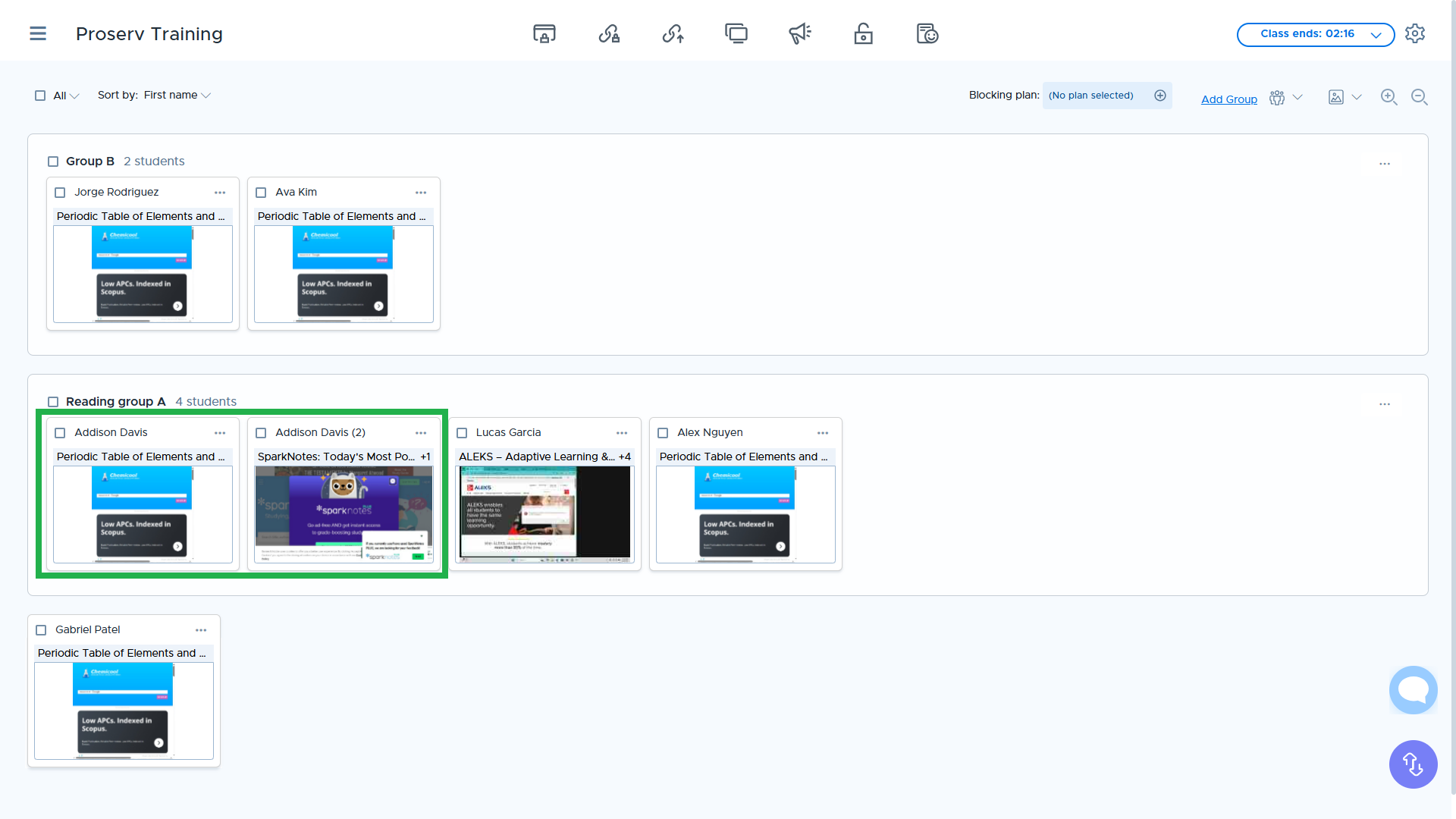Open the class settings gear
Image resolution: width=1456 pixels, height=819 pixels.
(1416, 34)
